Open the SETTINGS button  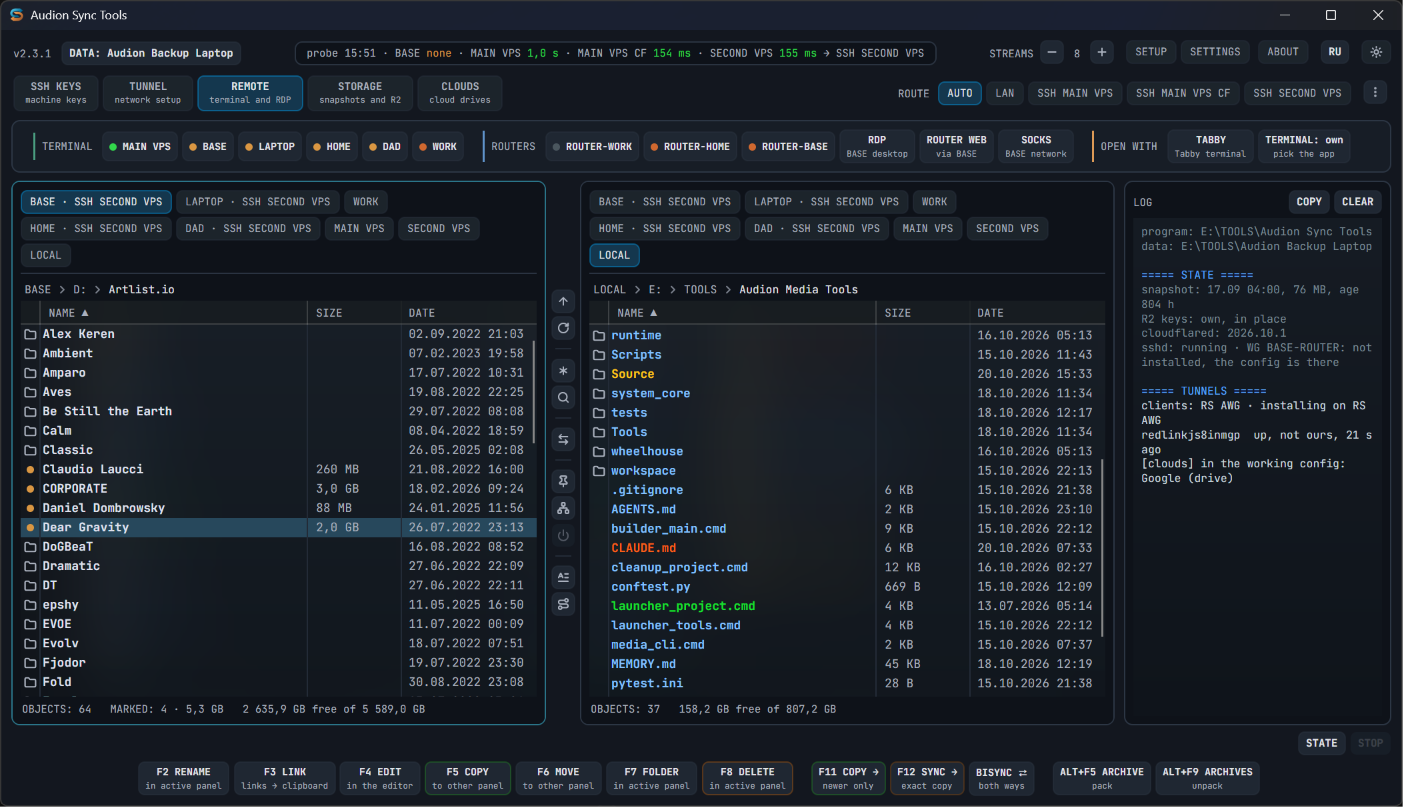coord(1215,52)
